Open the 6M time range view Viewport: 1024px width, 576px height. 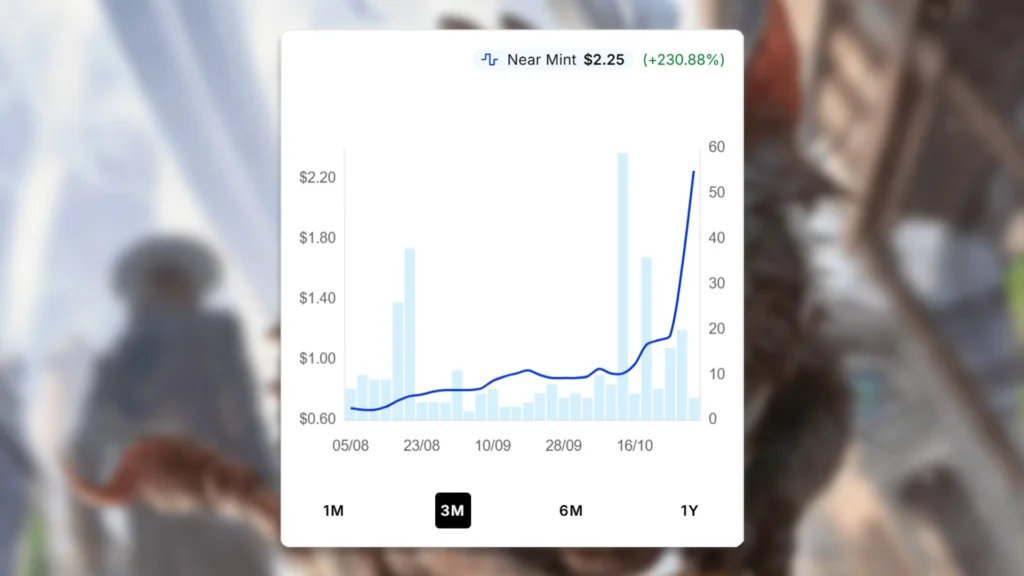(x=570, y=510)
